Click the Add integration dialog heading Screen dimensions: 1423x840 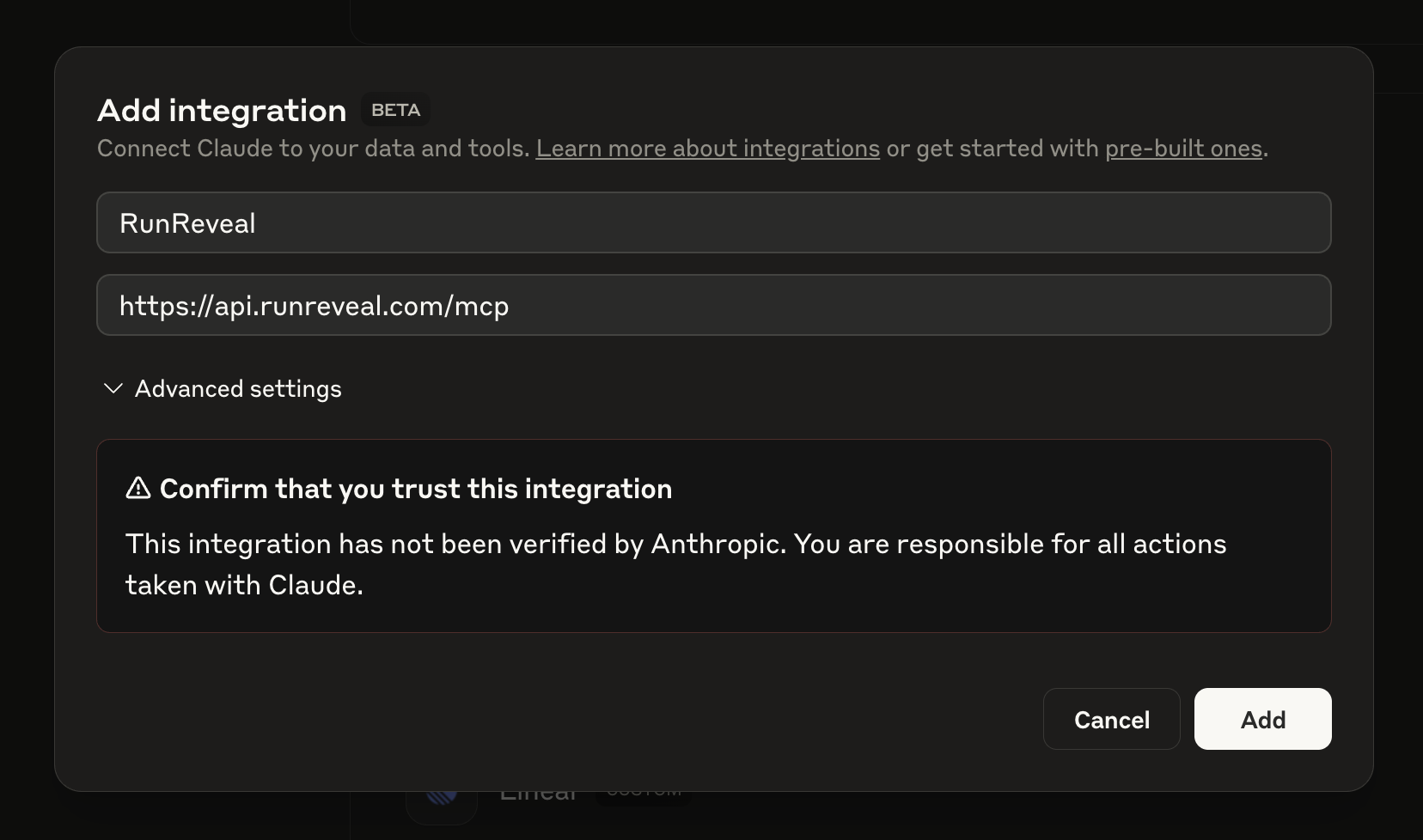[x=222, y=111]
